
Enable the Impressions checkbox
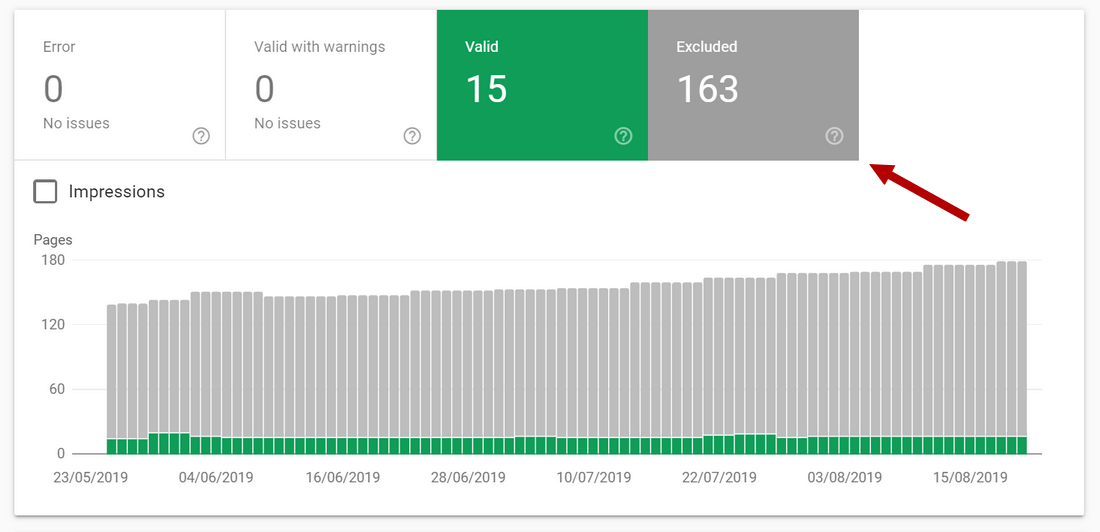coord(45,192)
